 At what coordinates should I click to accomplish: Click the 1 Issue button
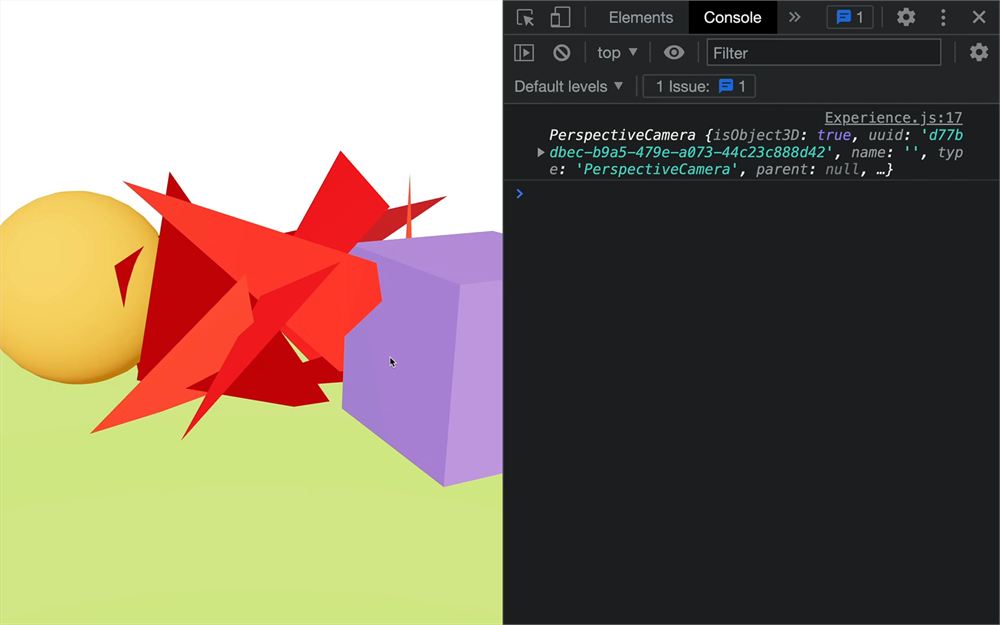[x=699, y=86]
